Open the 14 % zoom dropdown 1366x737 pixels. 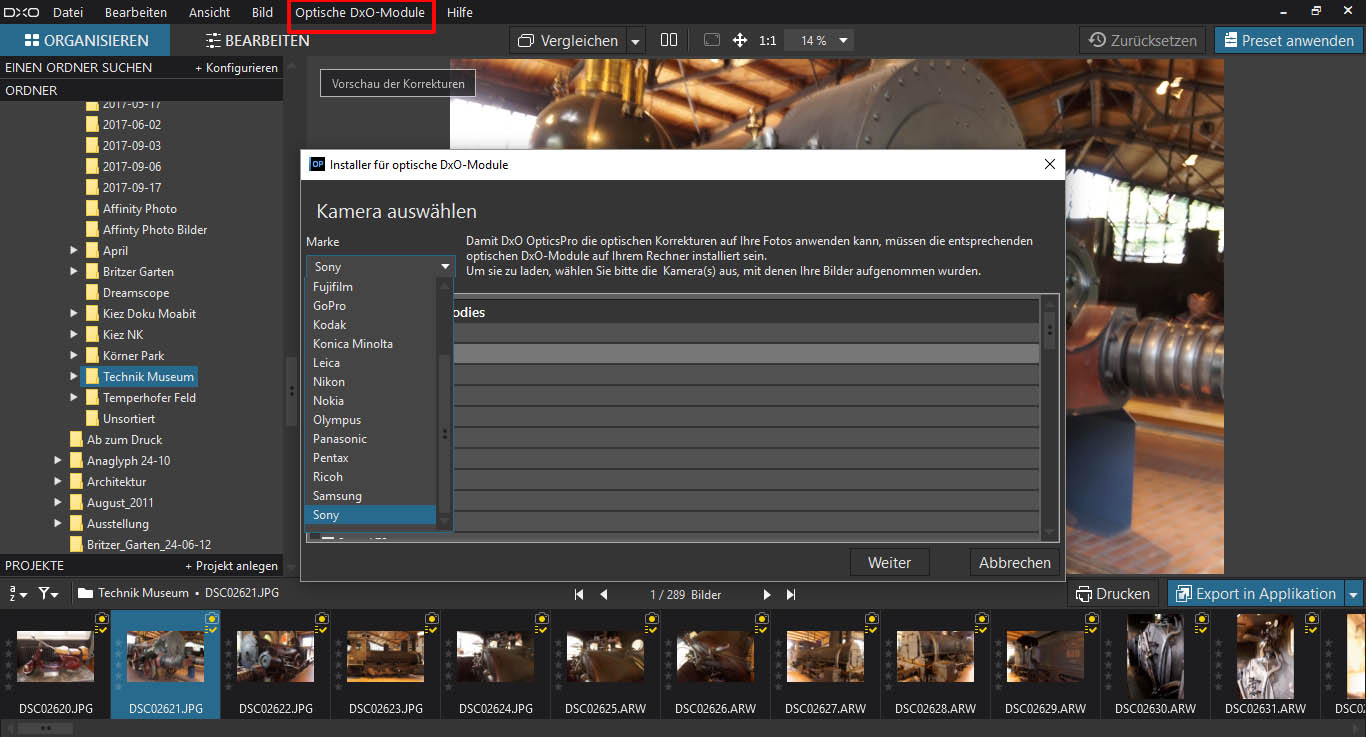point(844,41)
